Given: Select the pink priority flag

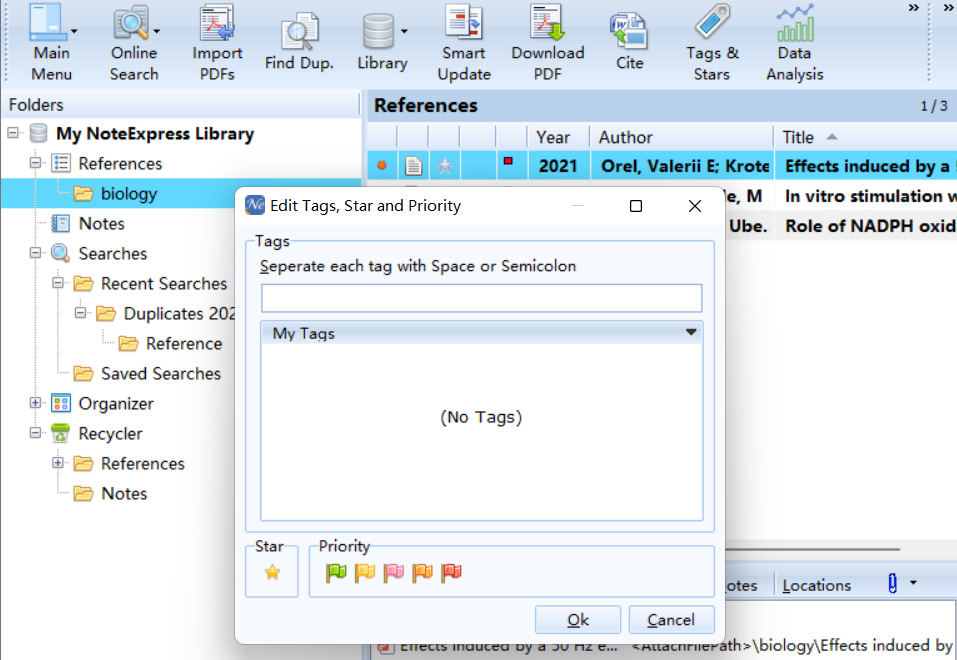Looking at the screenshot, I should 394,572.
